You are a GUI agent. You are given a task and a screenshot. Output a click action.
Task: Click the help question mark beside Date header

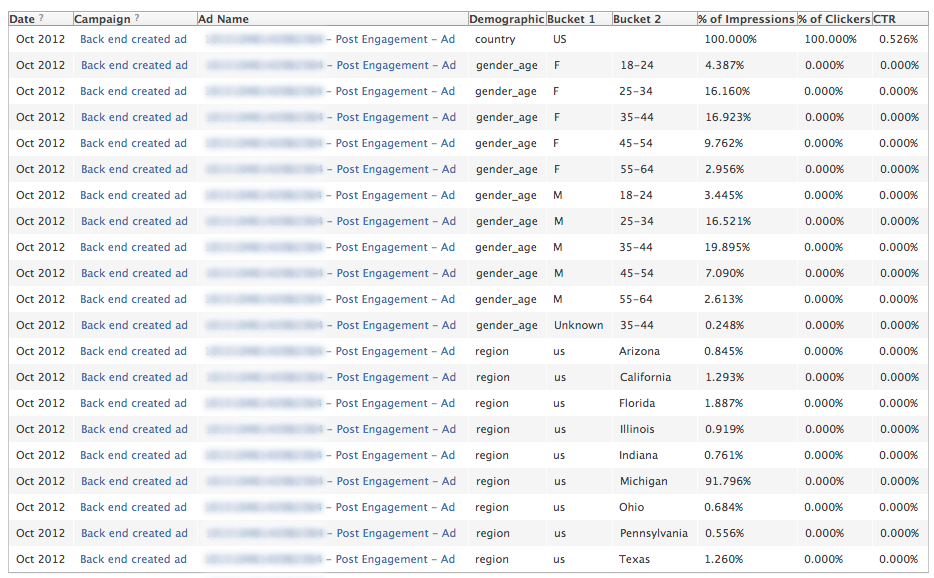(42, 19)
